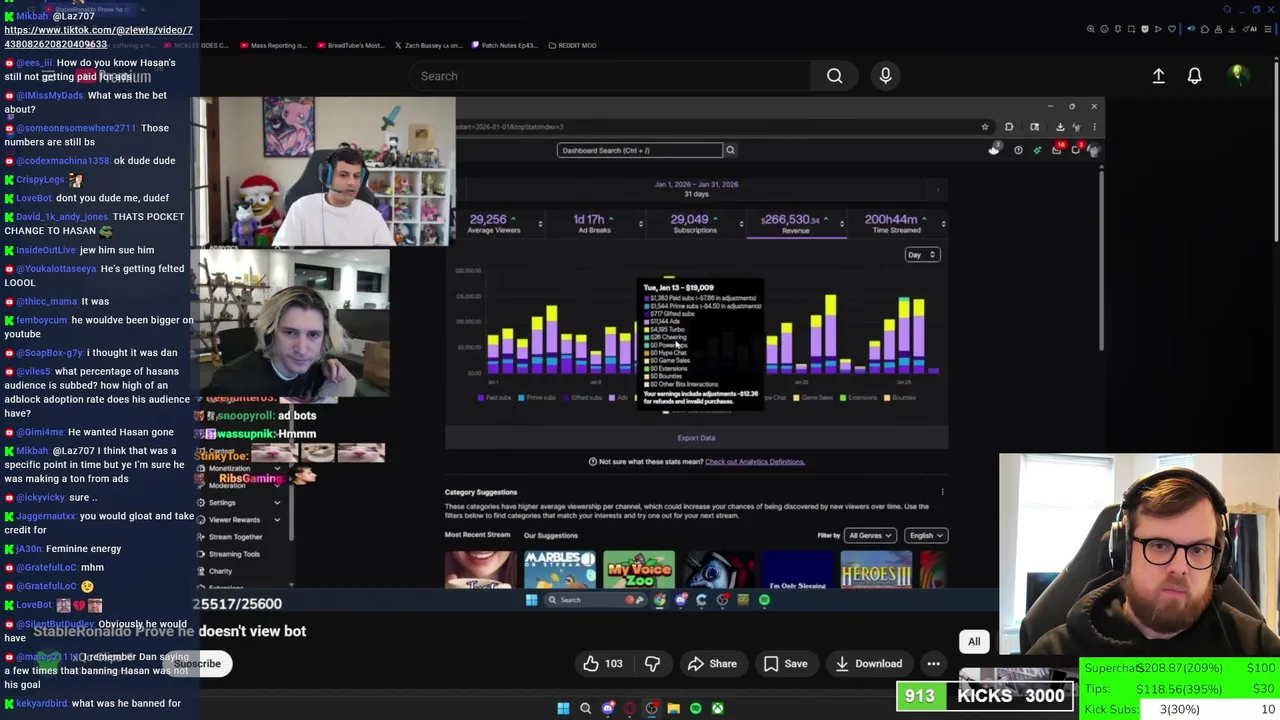Open the YouTube account avatar menu
This screenshot has width=1280, height=720.
click(x=1238, y=75)
